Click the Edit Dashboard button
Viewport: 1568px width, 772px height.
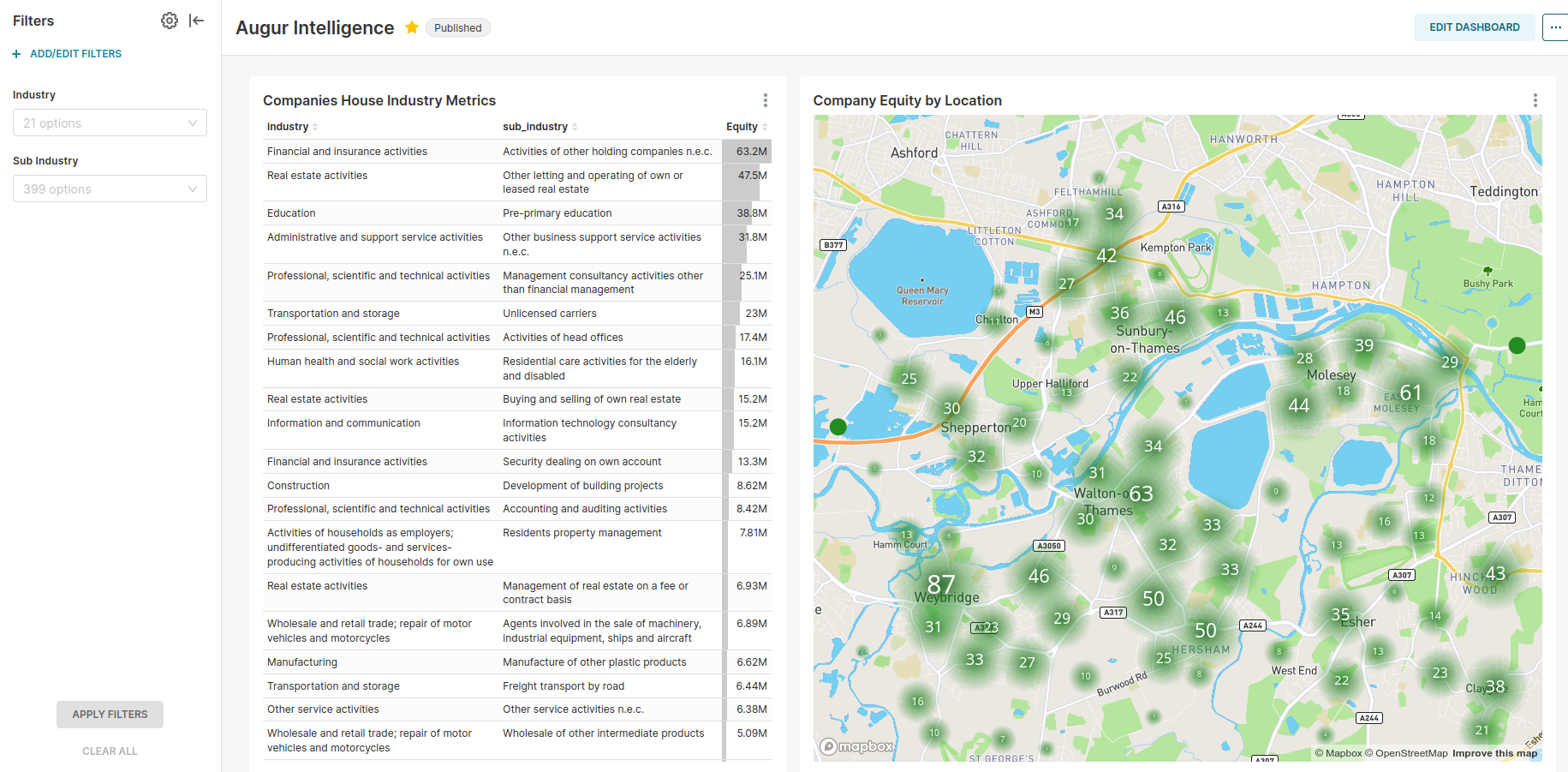click(1474, 27)
